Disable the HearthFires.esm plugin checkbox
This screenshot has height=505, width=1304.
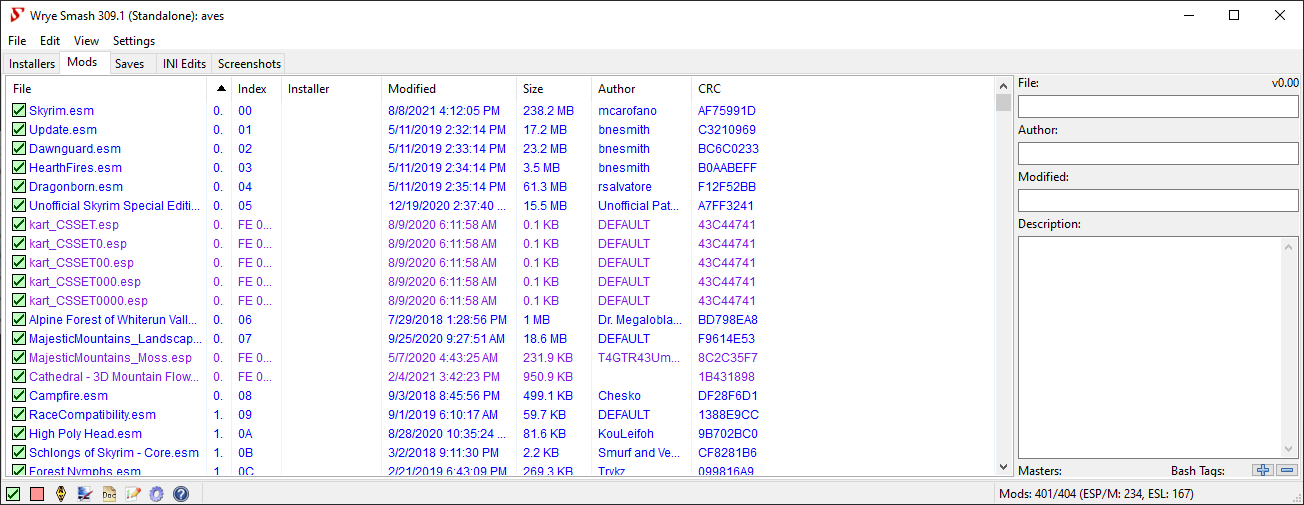19,168
